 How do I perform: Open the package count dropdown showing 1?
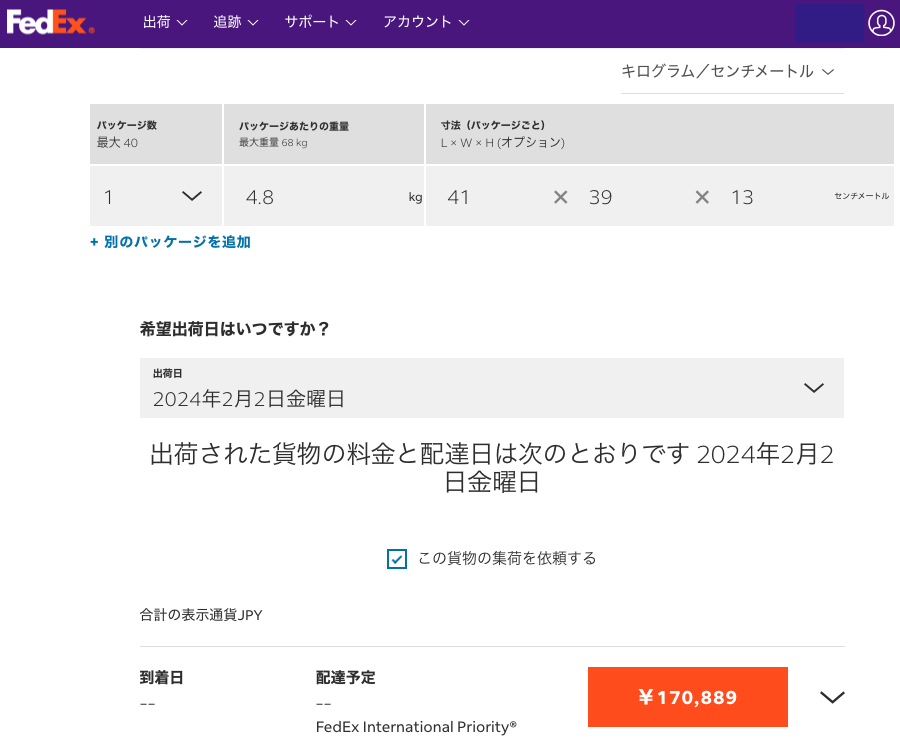(x=156, y=196)
